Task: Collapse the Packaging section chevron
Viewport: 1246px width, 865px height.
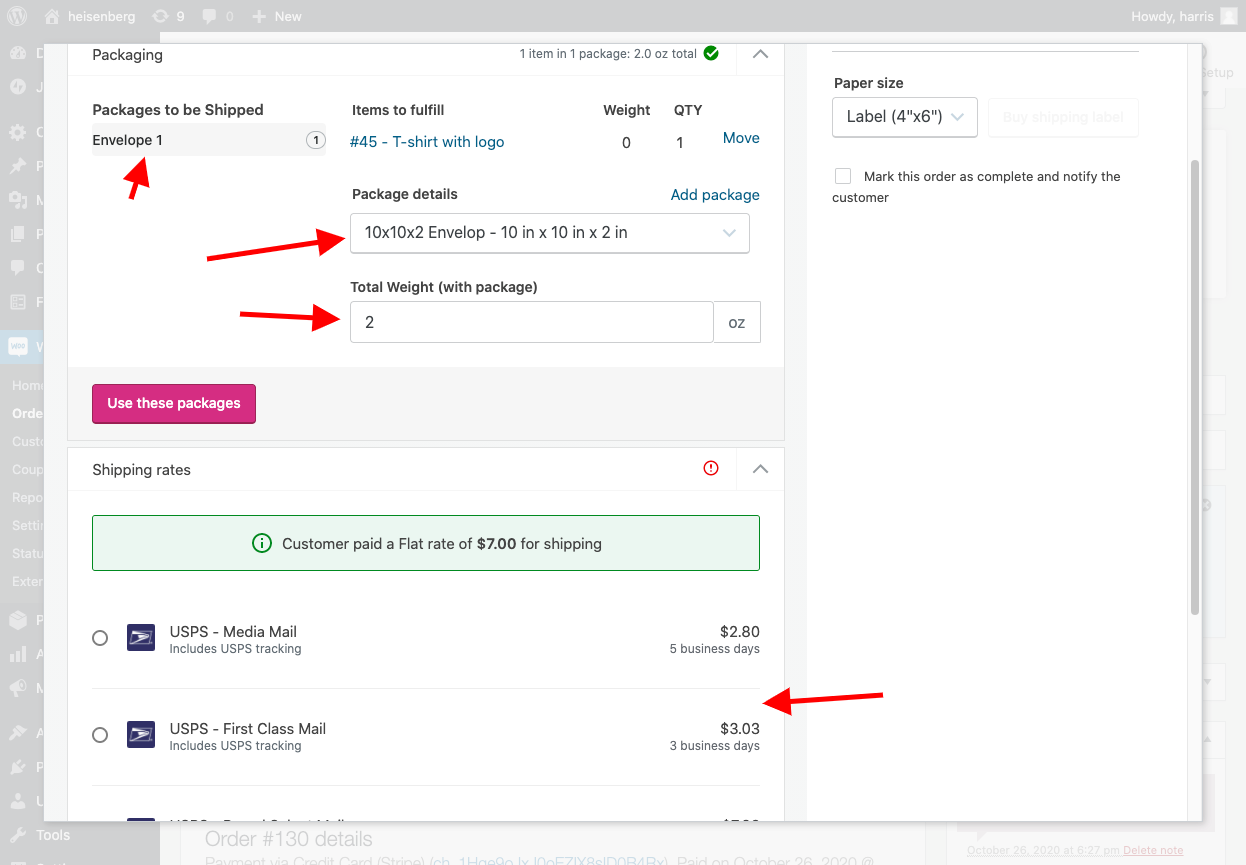Action: 760,54
